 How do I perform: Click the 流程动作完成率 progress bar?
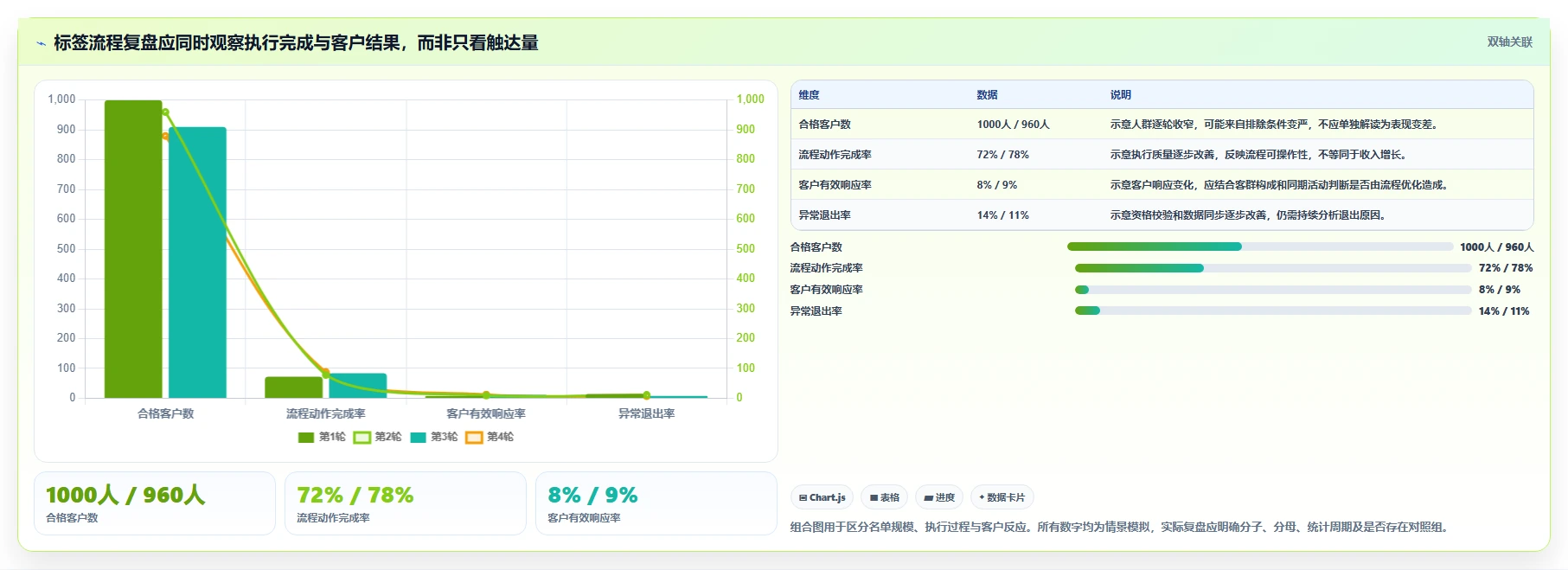1273,268
